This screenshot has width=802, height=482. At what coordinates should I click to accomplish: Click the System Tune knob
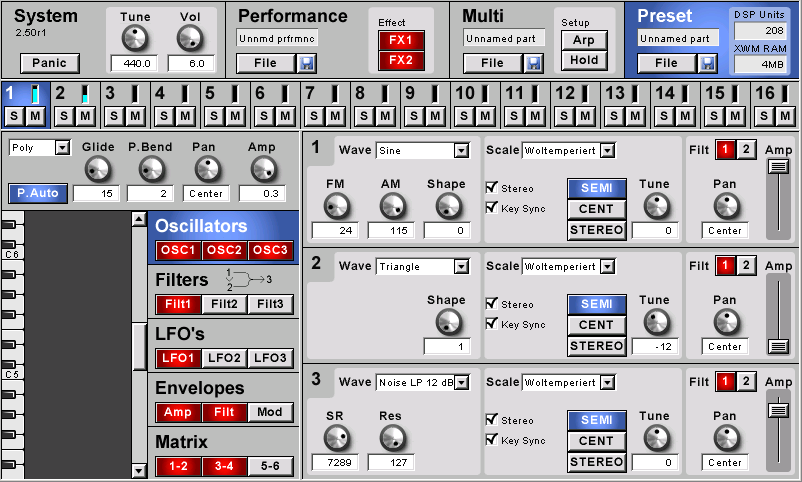135,39
